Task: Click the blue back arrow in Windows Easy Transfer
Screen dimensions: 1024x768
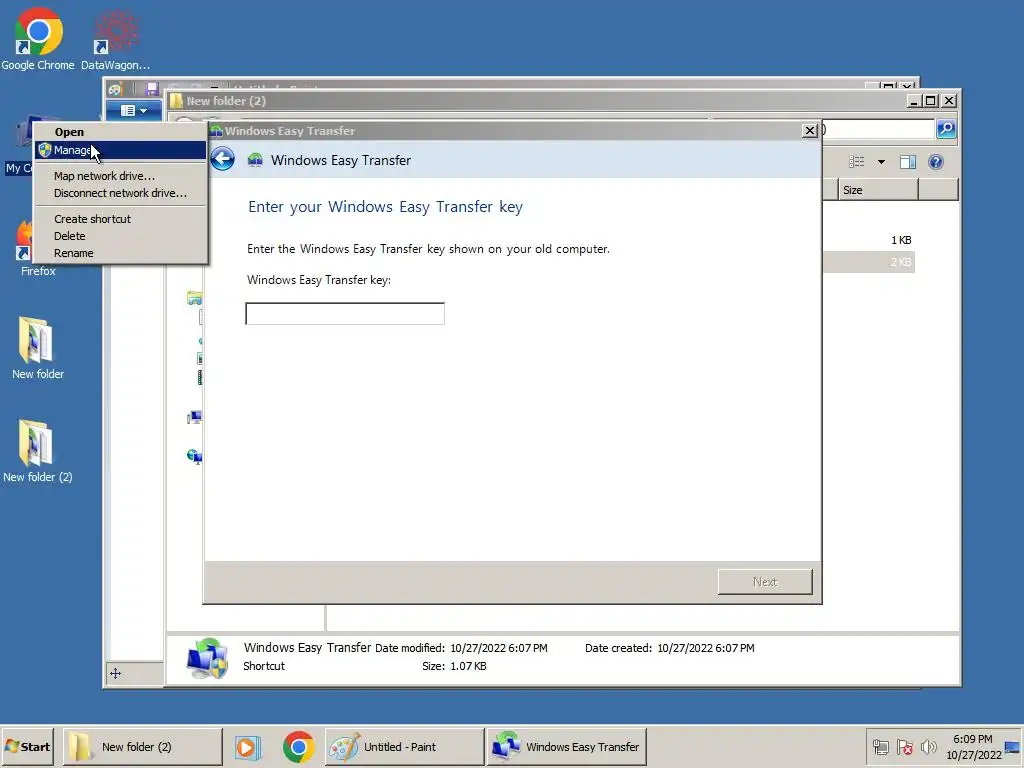Action: [223, 159]
